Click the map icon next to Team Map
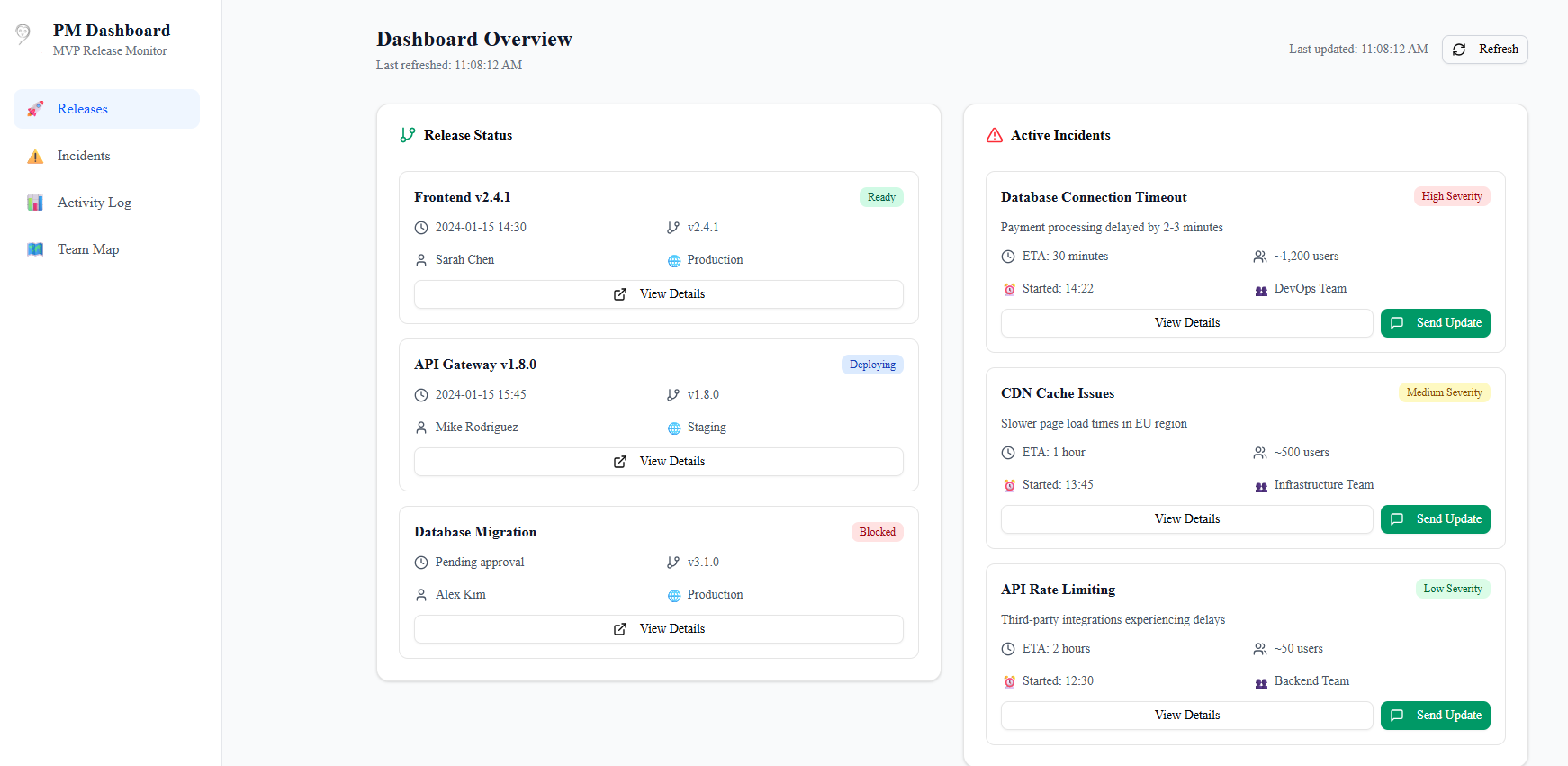This screenshot has width=1568, height=766. click(35, 249)
